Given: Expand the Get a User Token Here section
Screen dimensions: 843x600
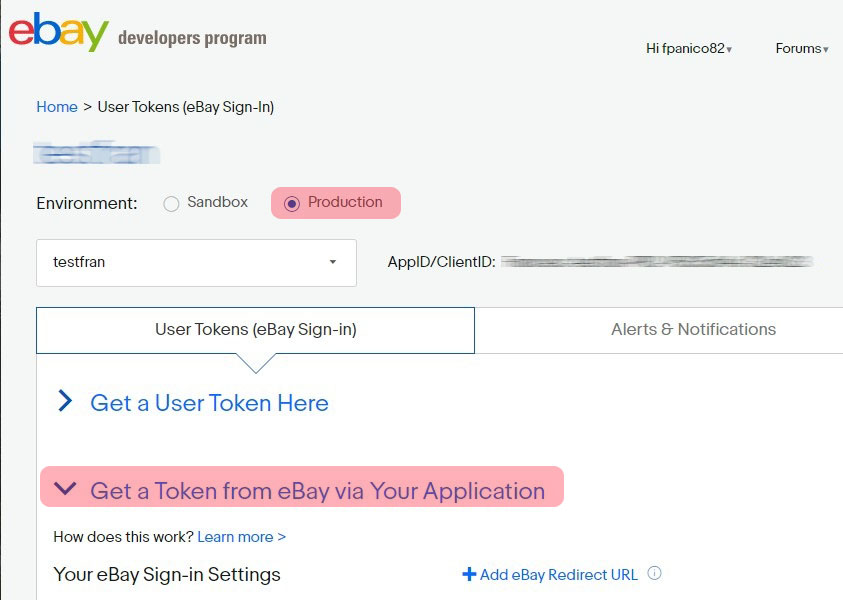Looking at the screenshot, I should point(209,403).
